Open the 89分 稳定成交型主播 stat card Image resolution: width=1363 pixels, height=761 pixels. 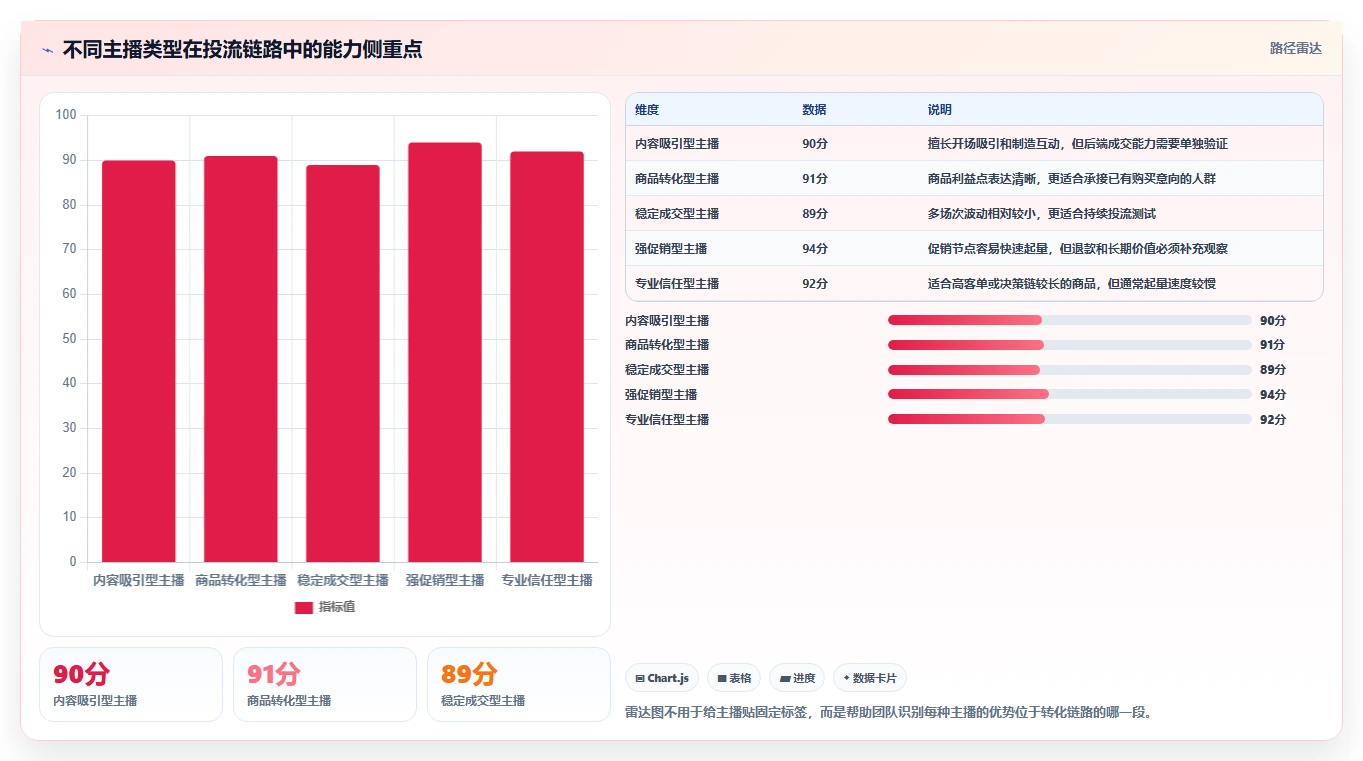pos(519,684)
